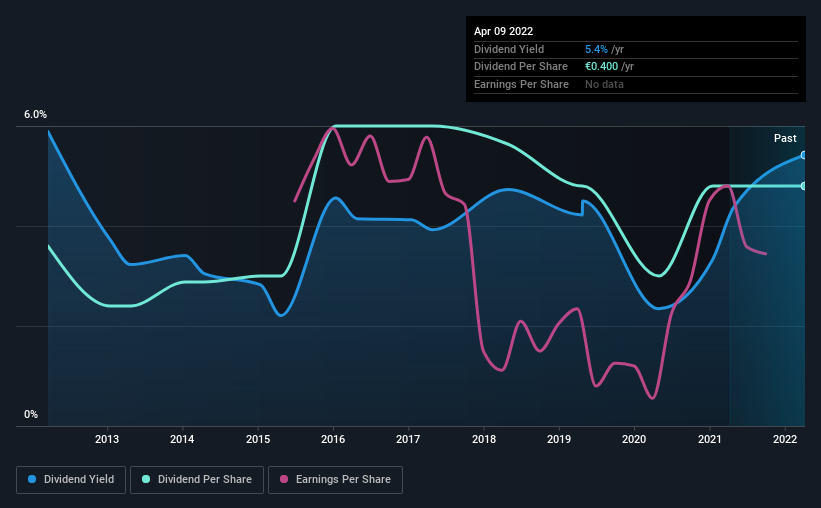This screenshot has height=508, width=821.
Task: Click the No data earnings per share entry
Action: (604, 84)
